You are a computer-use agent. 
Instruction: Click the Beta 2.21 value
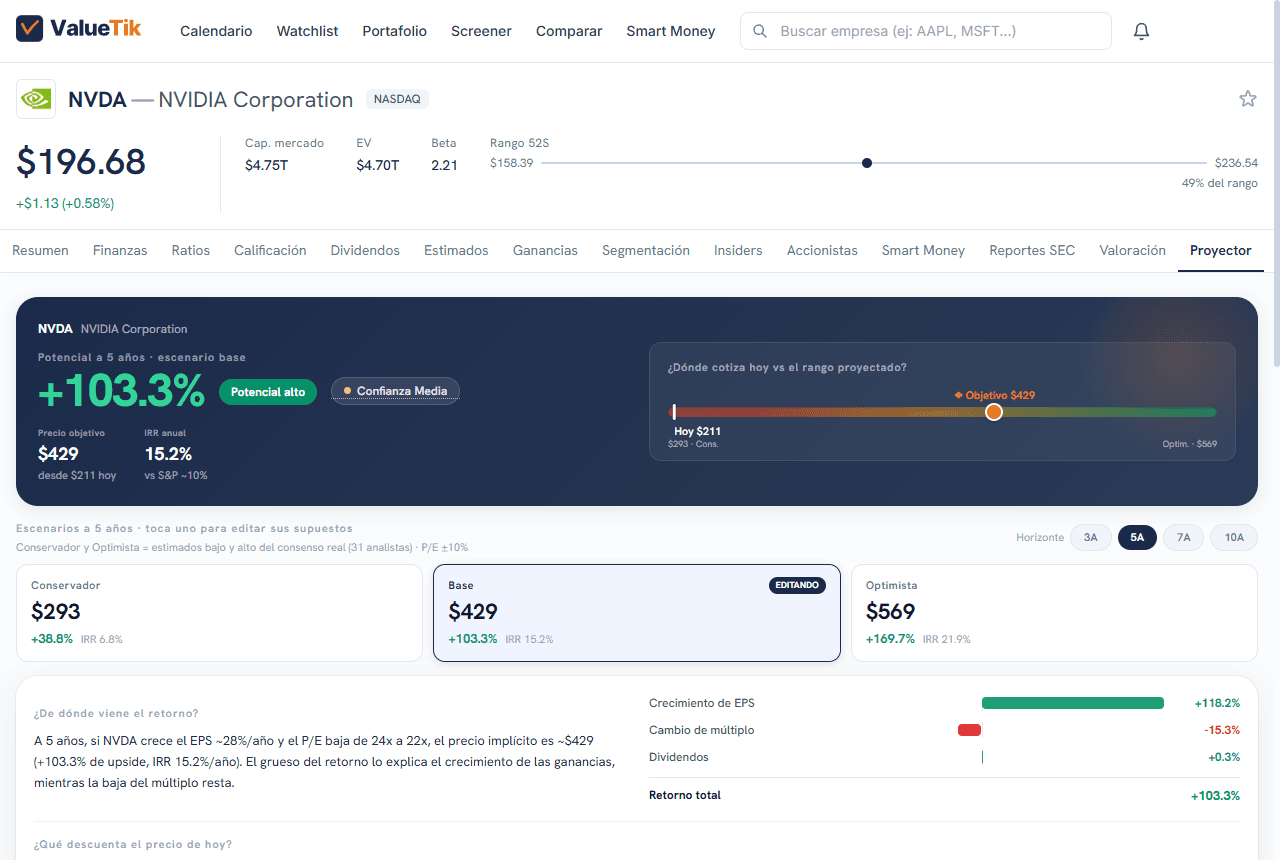pyautogui.click(x=444, y=165)
